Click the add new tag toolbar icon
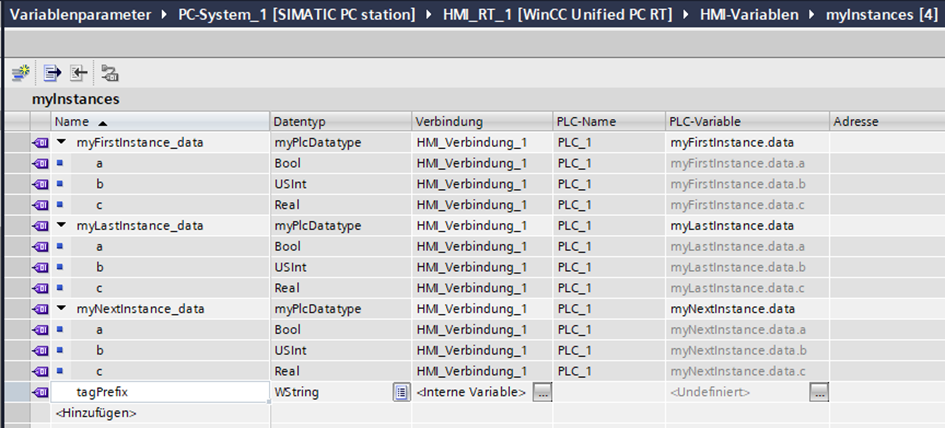945x428 pixels. 20,73
